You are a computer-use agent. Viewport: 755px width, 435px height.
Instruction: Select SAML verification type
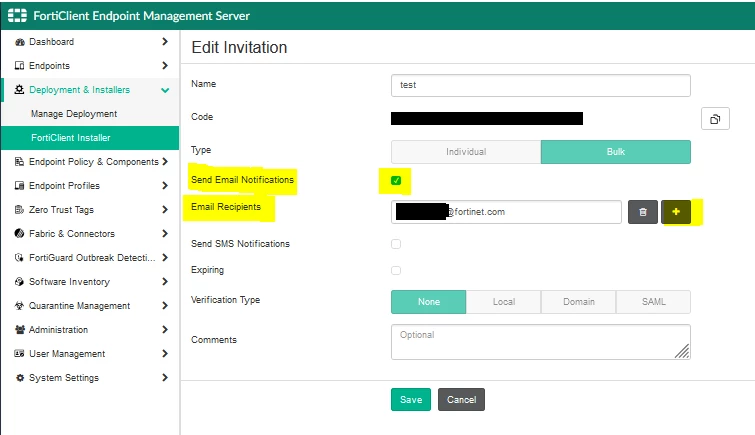point(653,302)
